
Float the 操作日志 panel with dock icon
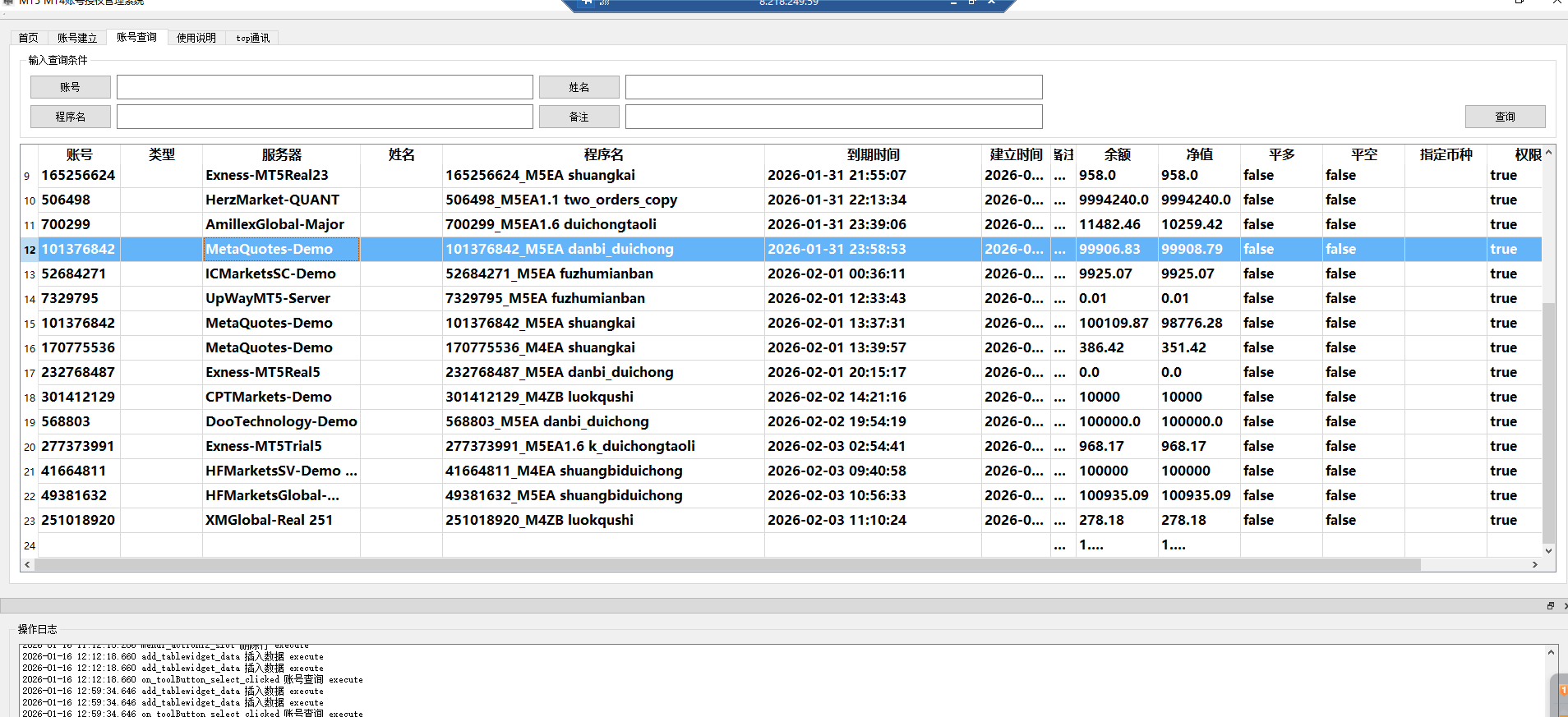click(x=1551, y=606)
